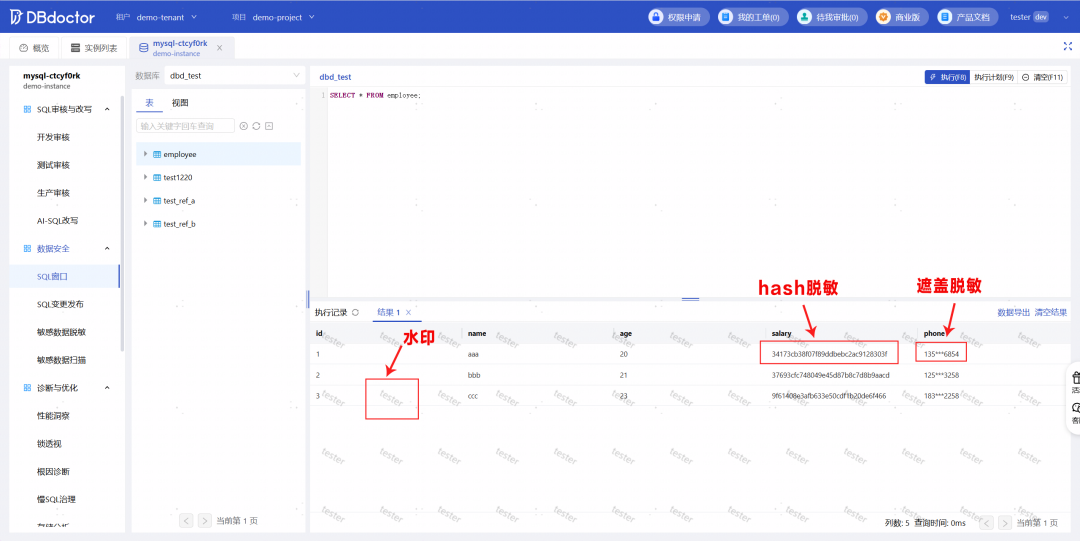Open SQL变更发布 in the sidebar

[60, 304]
